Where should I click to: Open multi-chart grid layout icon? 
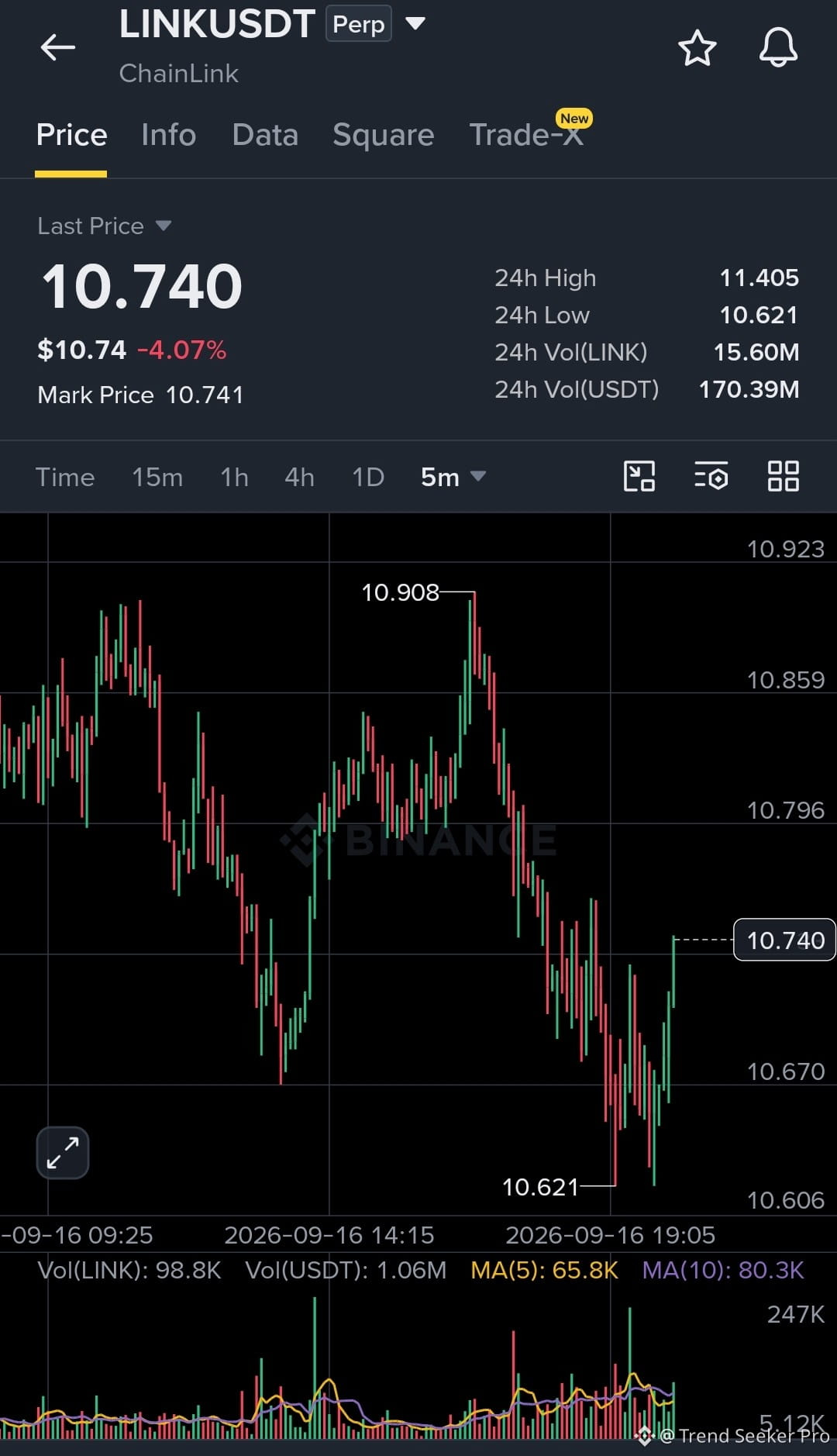pyautogui.click(x=783, y=476)
